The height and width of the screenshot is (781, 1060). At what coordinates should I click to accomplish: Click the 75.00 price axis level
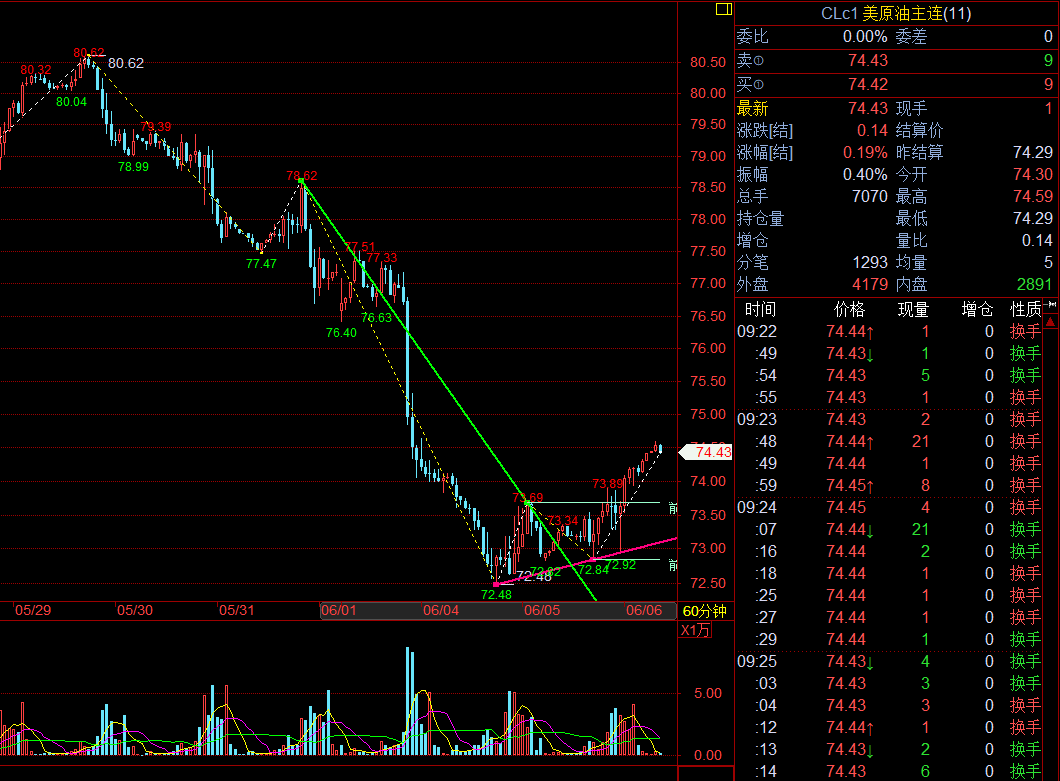coord(708,415)
